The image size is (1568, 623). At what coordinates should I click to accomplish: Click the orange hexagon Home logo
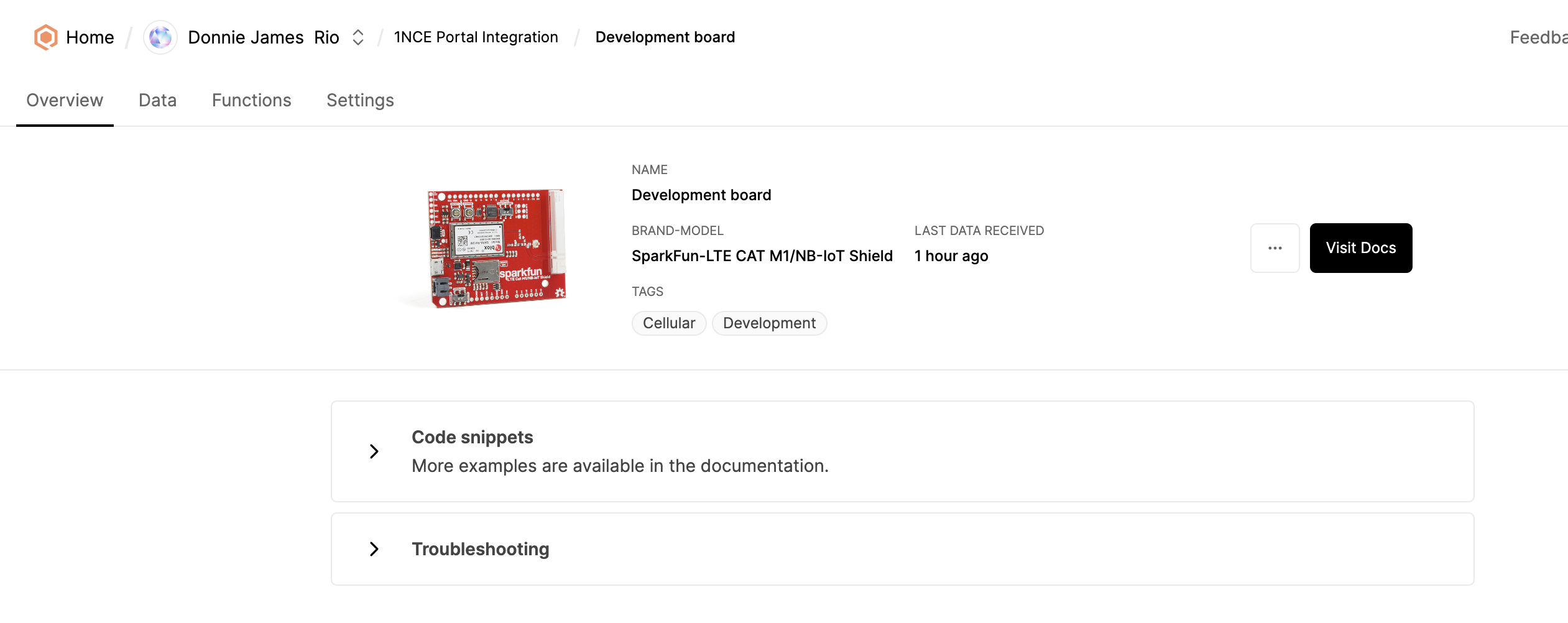(45, 37)
